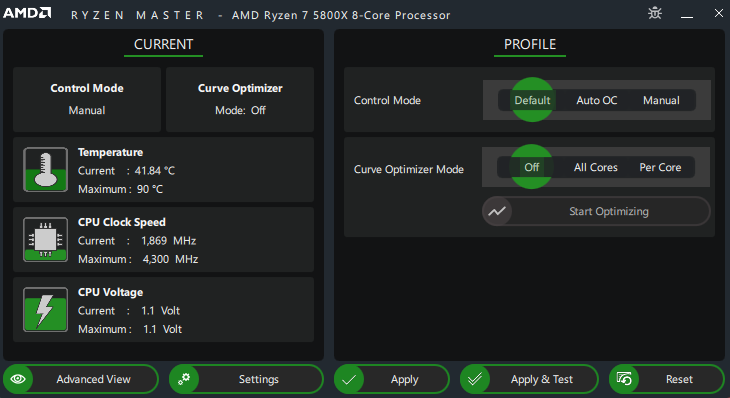This screenshot has height=398, width=730.
Task: Click the Start Optimizing graph icon
Action: coord(497,211)
